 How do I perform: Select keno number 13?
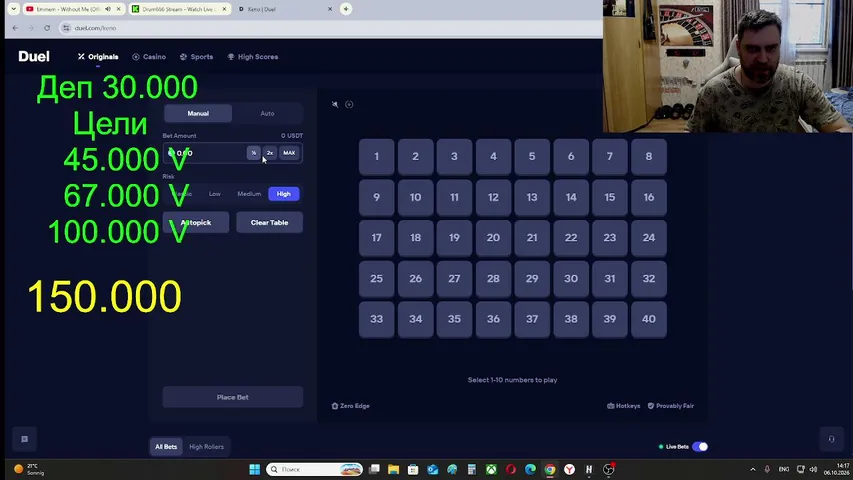(x=532, y=198)
